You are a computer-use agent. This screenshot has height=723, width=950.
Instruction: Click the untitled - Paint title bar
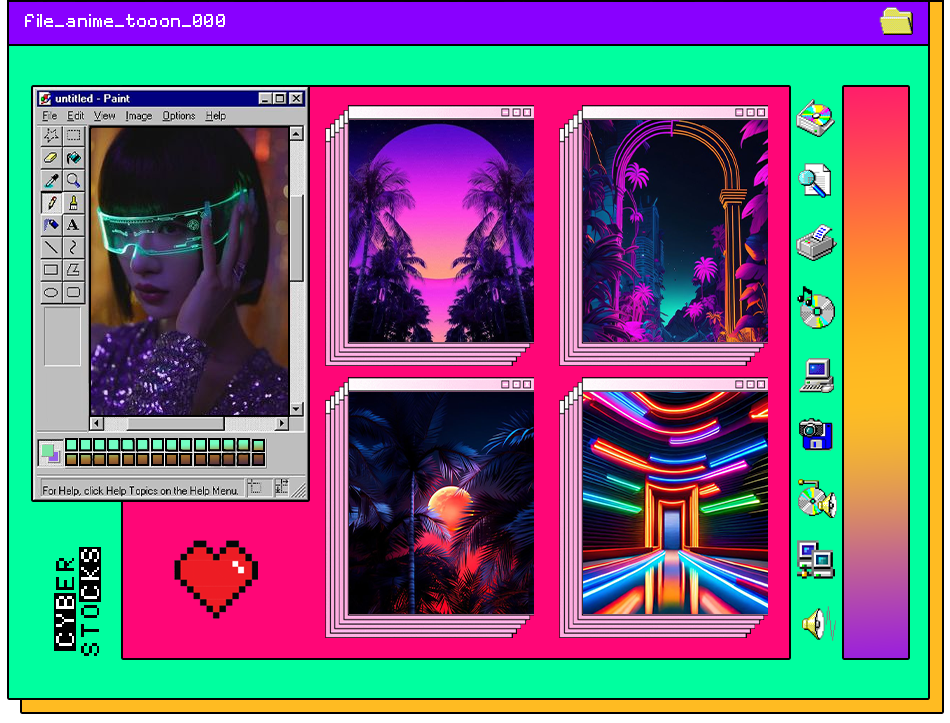(171, 98)
